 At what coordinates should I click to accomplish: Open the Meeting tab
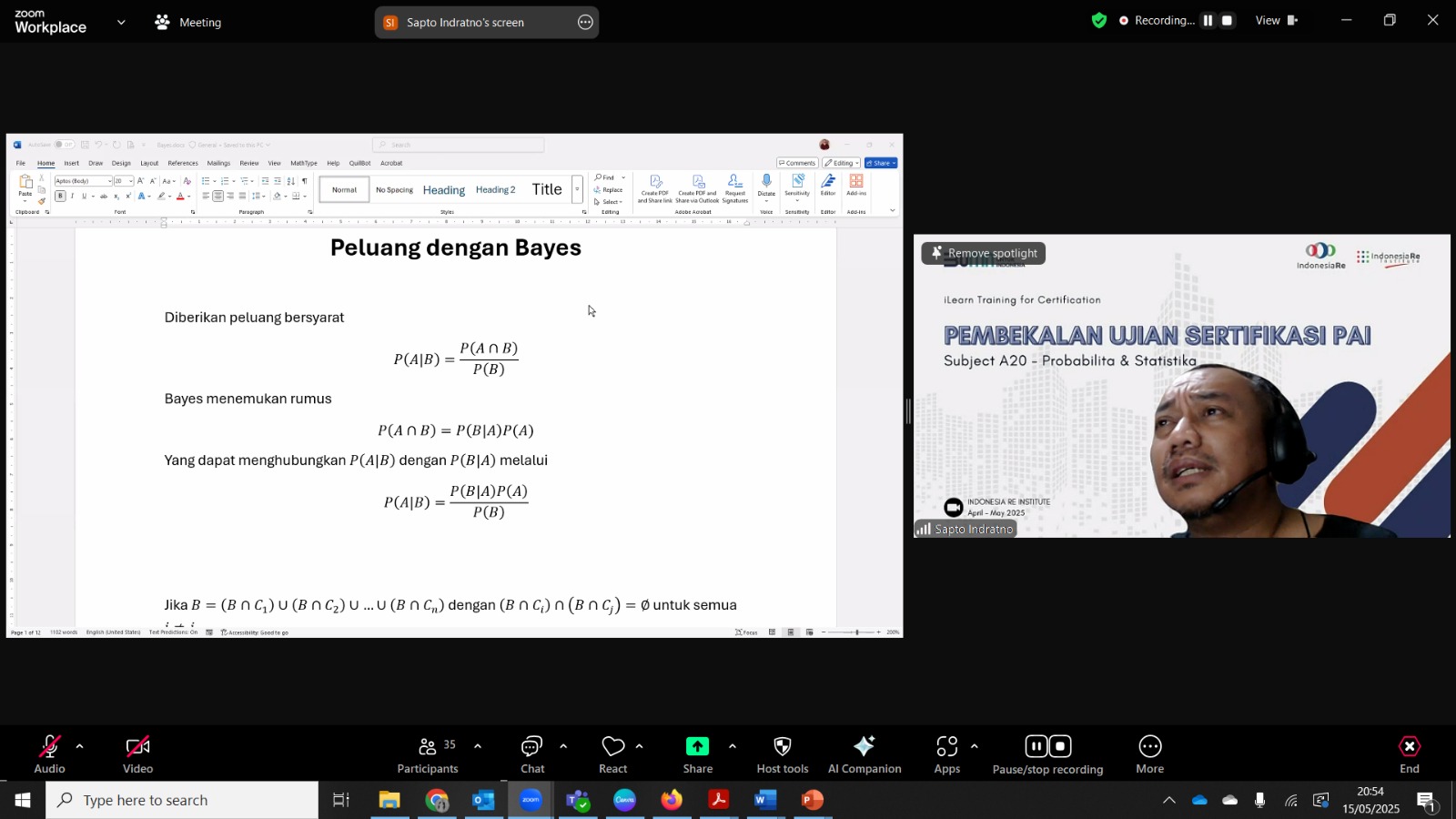[188, 22]
